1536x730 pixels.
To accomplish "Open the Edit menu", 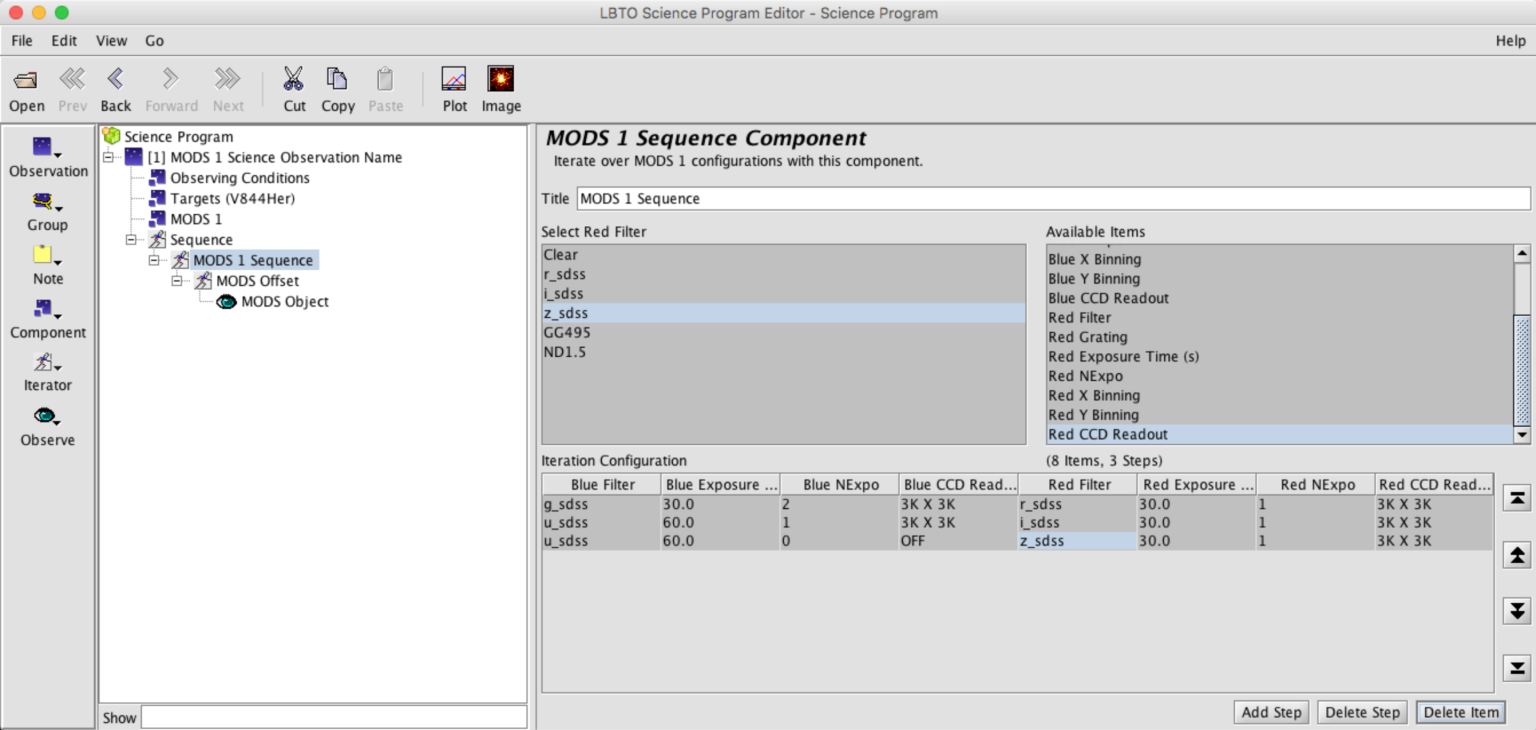I will tap(64, 41).
